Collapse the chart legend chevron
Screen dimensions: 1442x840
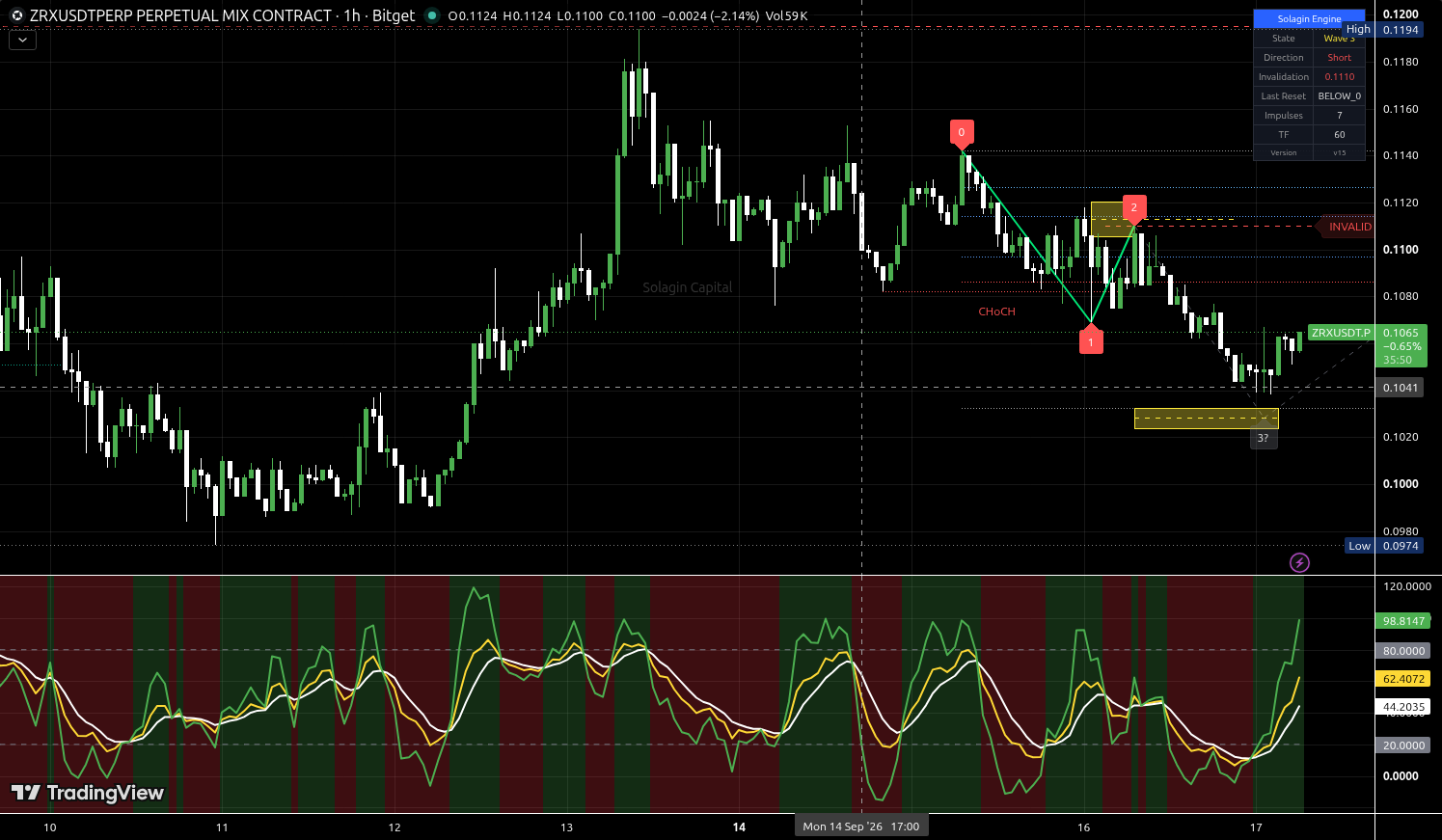click(22, 41)
